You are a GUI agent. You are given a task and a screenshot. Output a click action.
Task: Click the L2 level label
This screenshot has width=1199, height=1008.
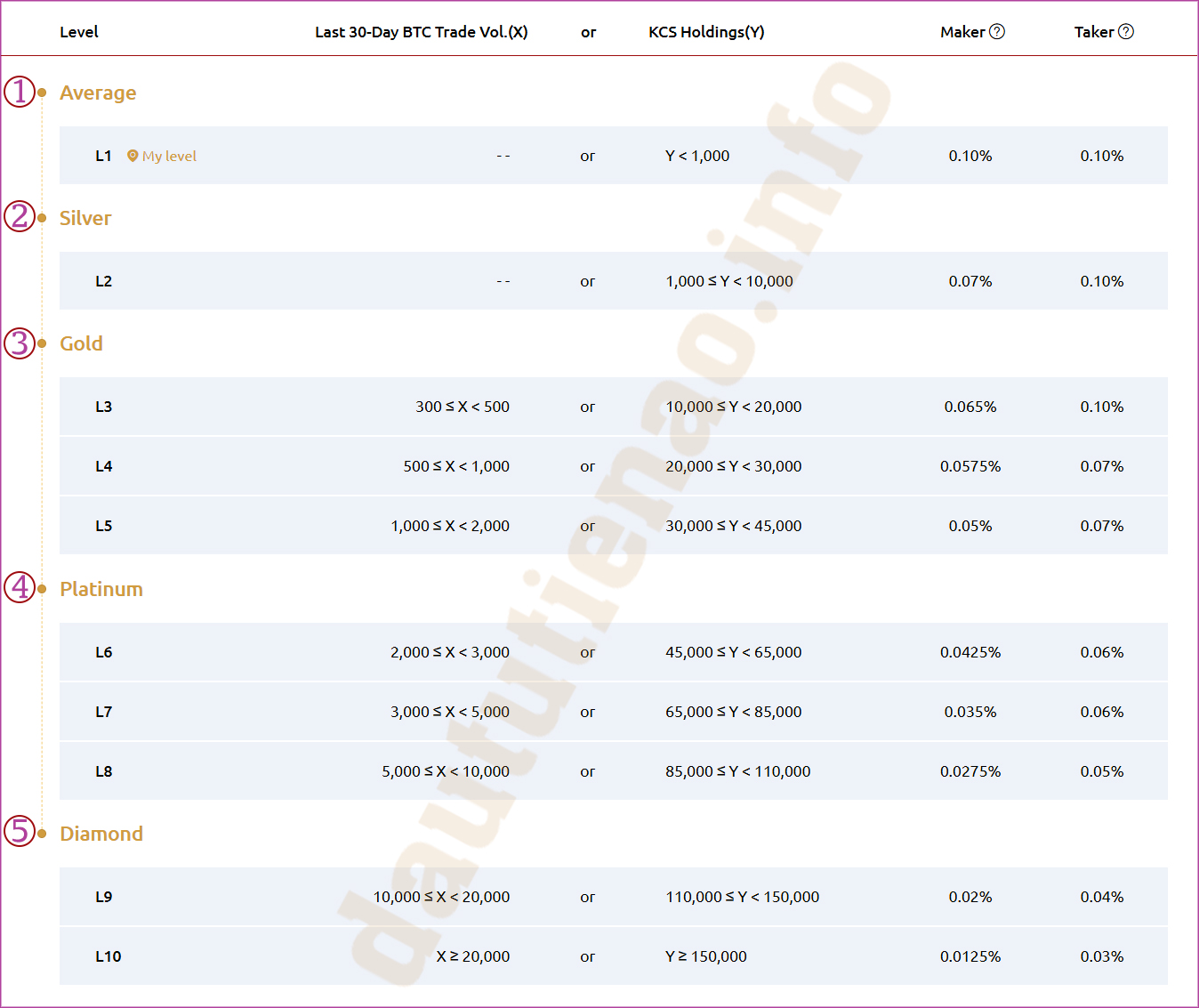point(104,281)
